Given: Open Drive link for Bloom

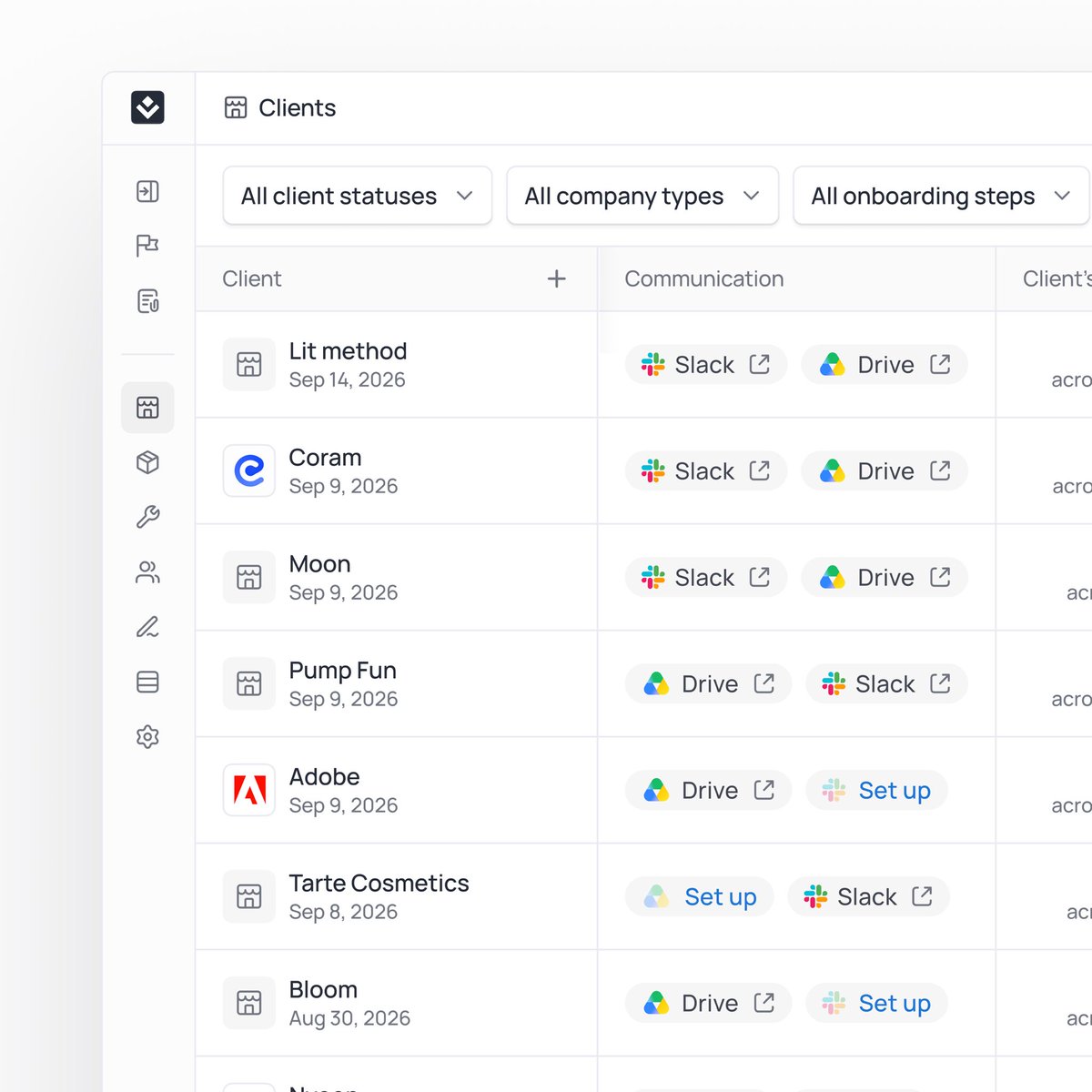Looking at the screenshot, I should [x=708, y=1003].
